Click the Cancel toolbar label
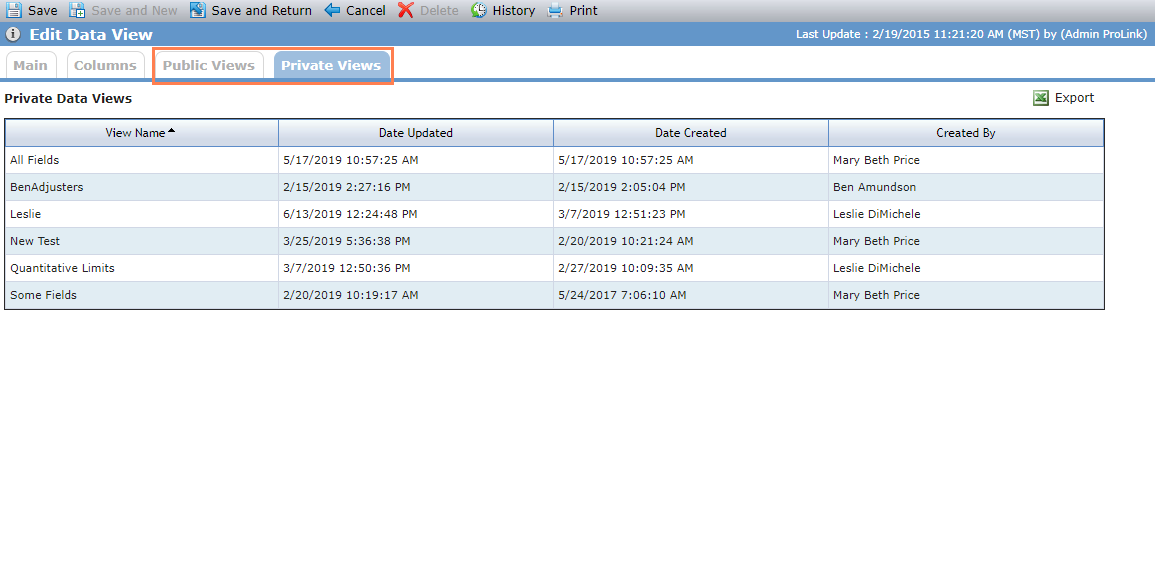 point(365,10)
